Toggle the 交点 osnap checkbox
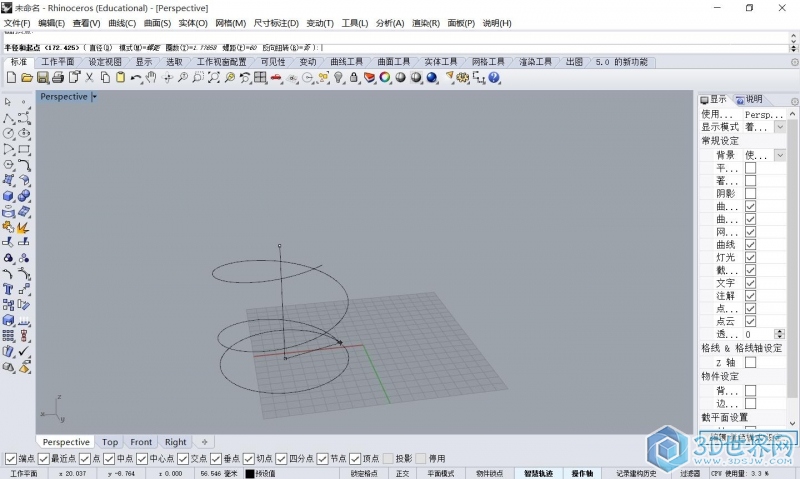This screenshot has height=479, width=800. tap(183, 459)
